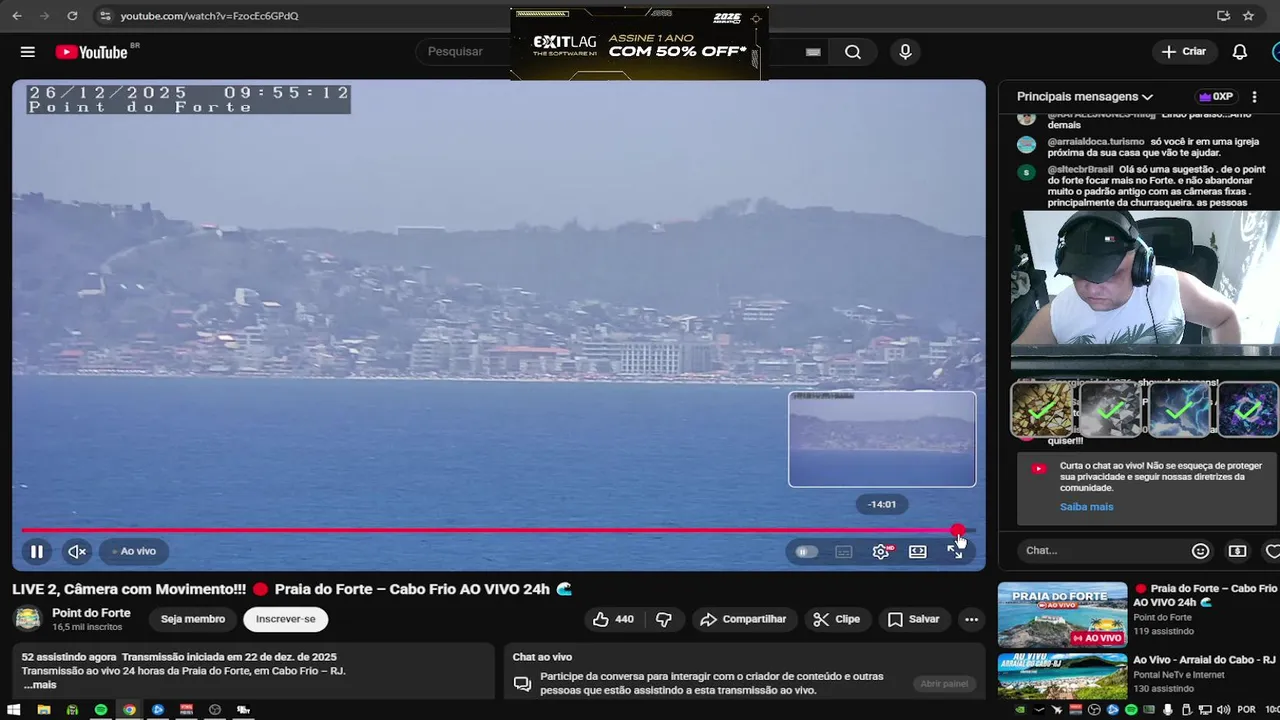Open the Criar create menu
1280x720 pixels.
1184,52
